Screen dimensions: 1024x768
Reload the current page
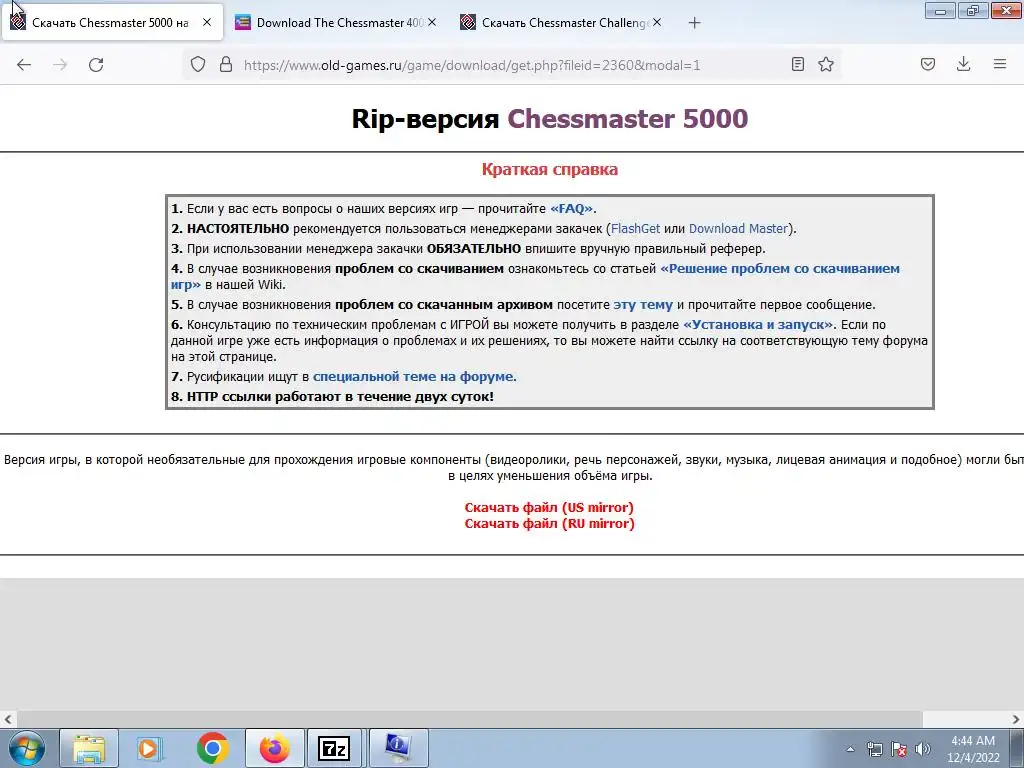pos(96,65)
